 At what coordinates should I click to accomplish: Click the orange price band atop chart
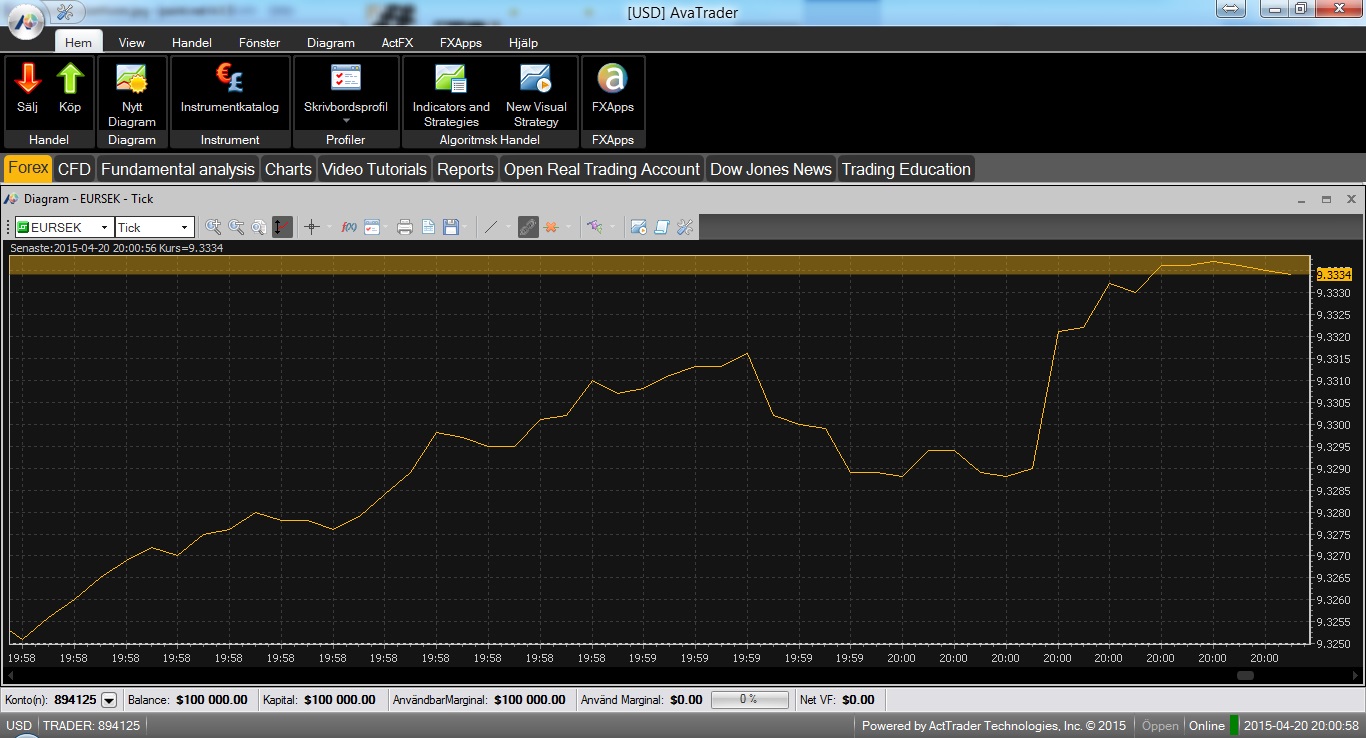click(660, 265)
